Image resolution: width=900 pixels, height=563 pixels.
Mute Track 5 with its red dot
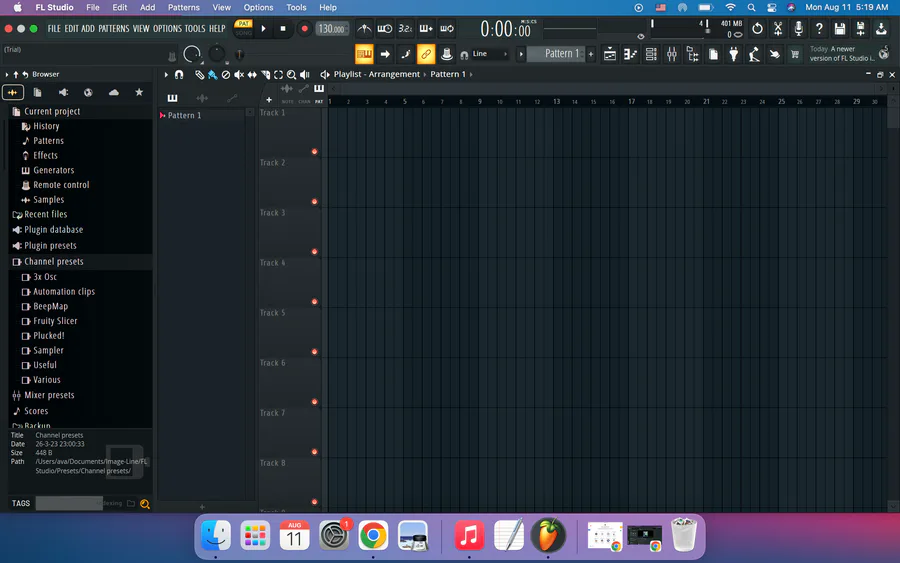tap(315, 351)
